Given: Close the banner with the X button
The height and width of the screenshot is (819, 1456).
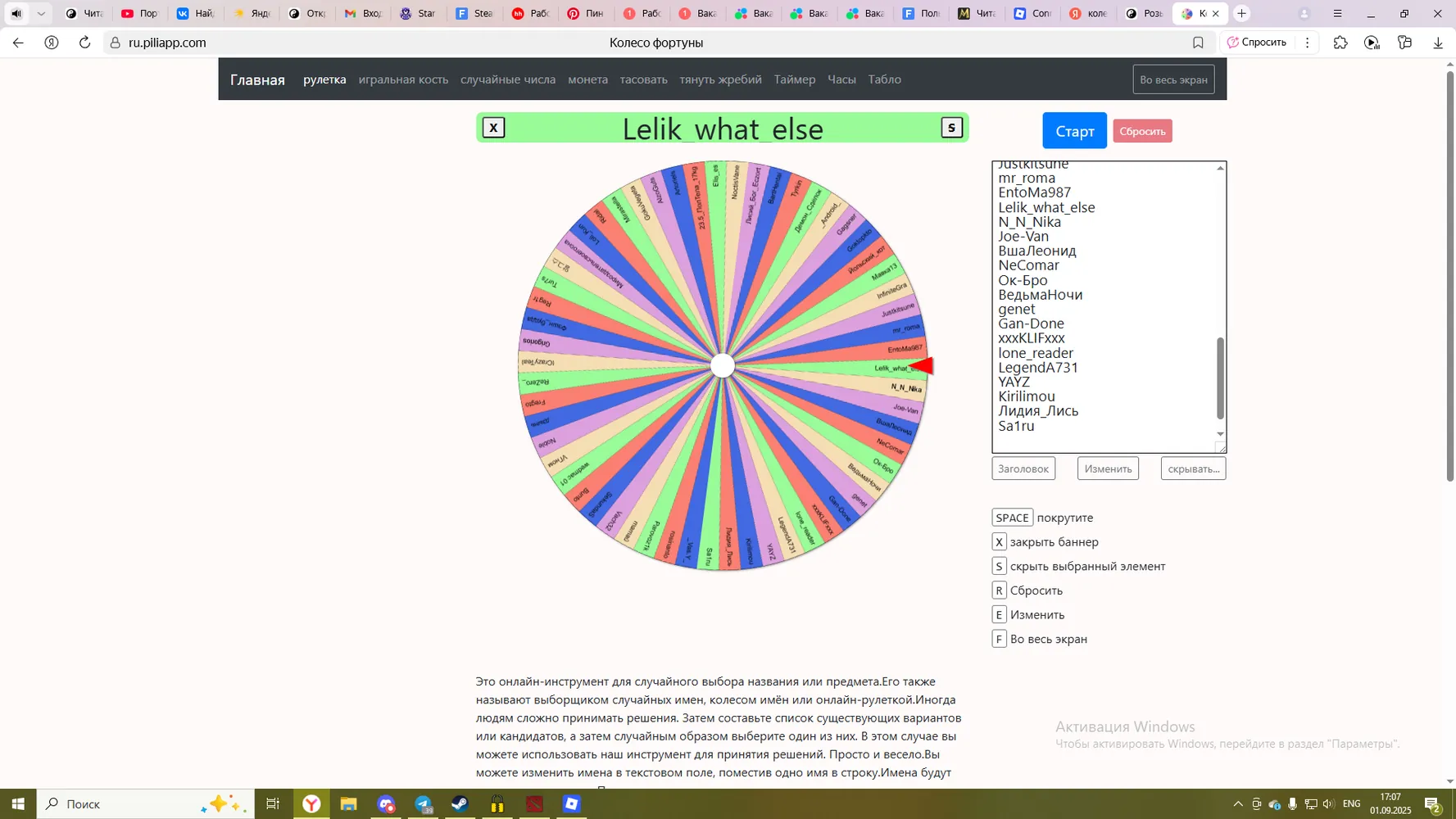Looking at the screenshot, I should (493, 128).
